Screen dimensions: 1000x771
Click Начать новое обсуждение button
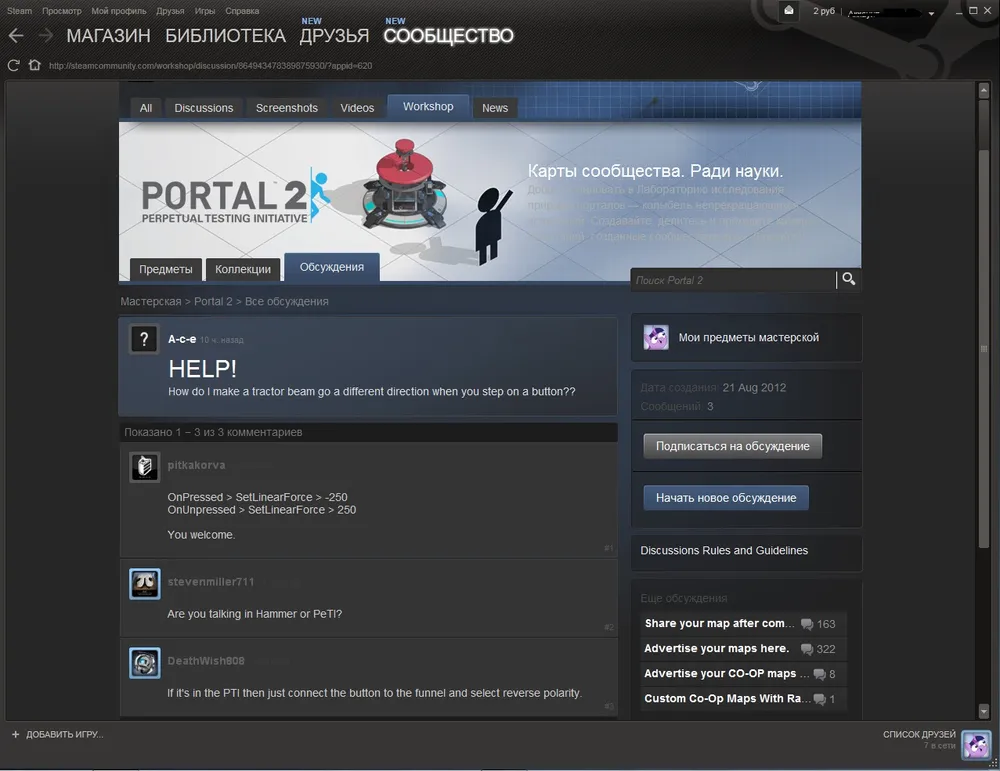click(x=726, y=497)
